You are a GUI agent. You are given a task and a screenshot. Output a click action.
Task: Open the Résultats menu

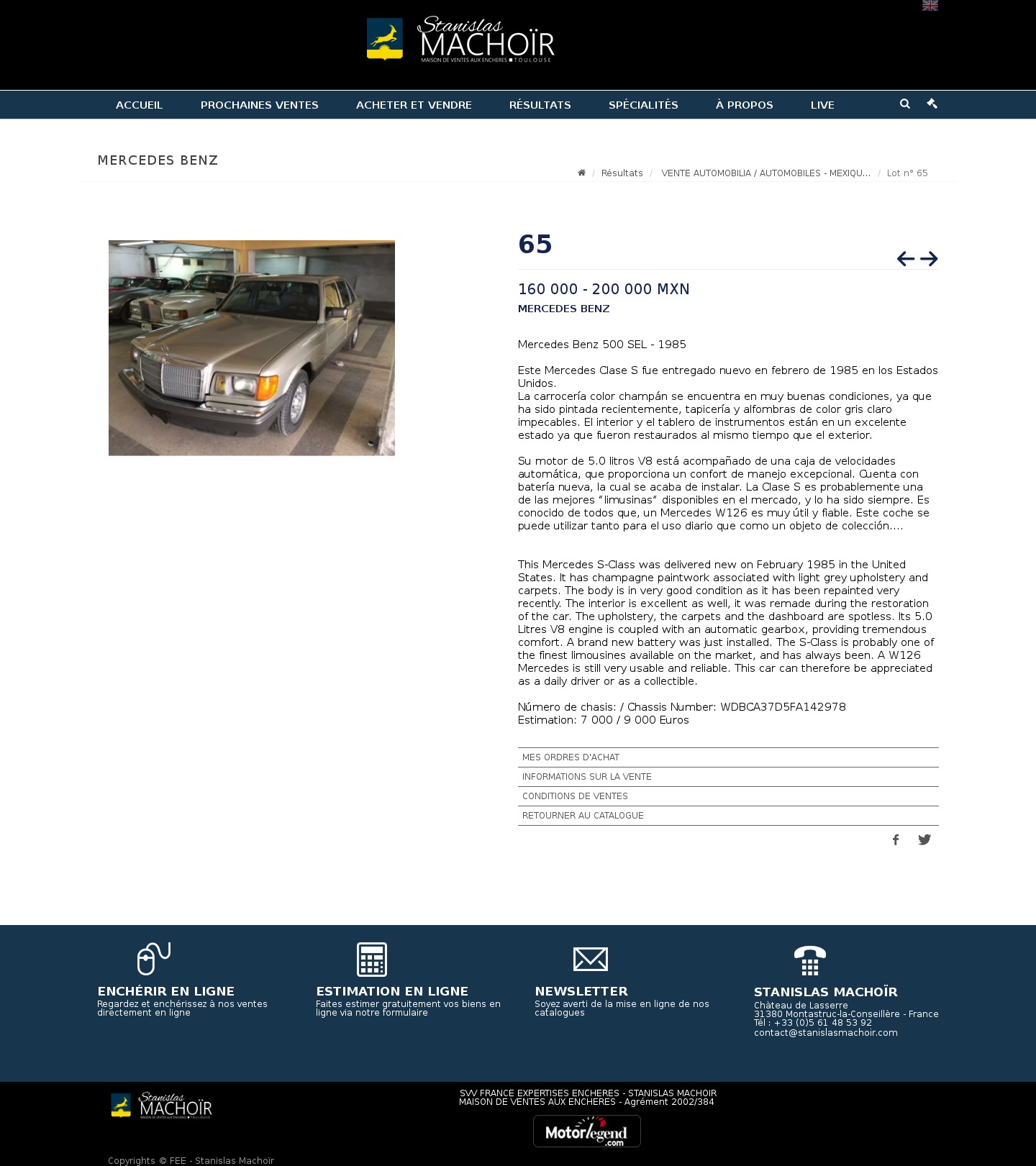(540, 105)
